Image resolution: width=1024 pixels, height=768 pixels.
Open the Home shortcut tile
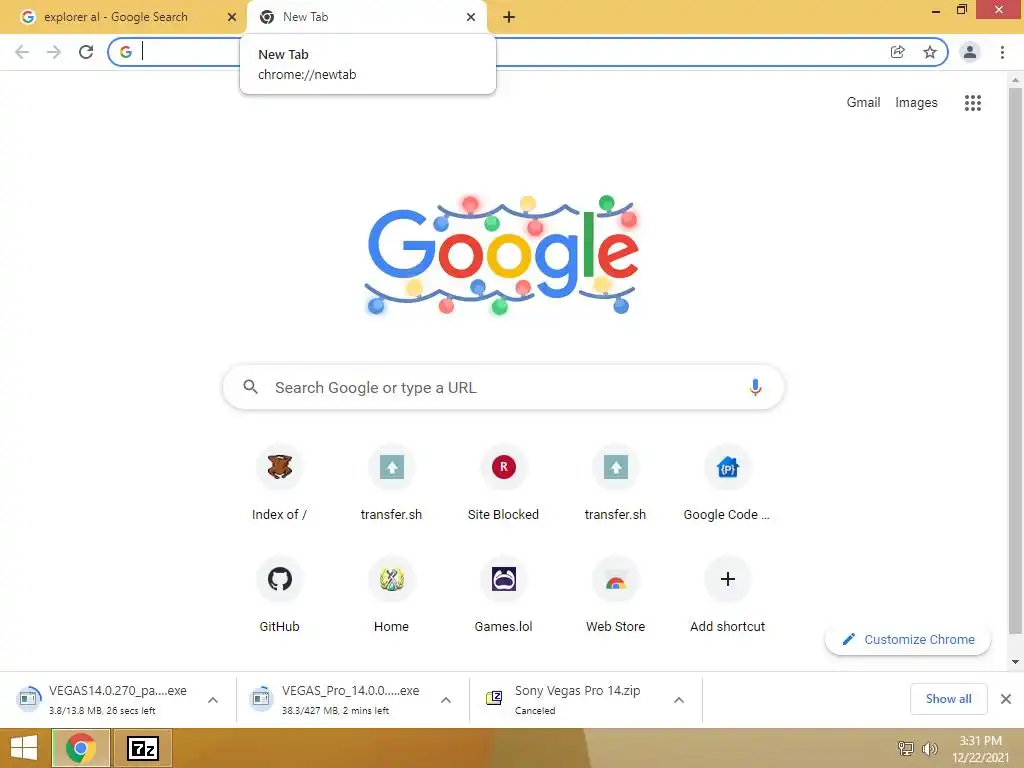(391, 595)
